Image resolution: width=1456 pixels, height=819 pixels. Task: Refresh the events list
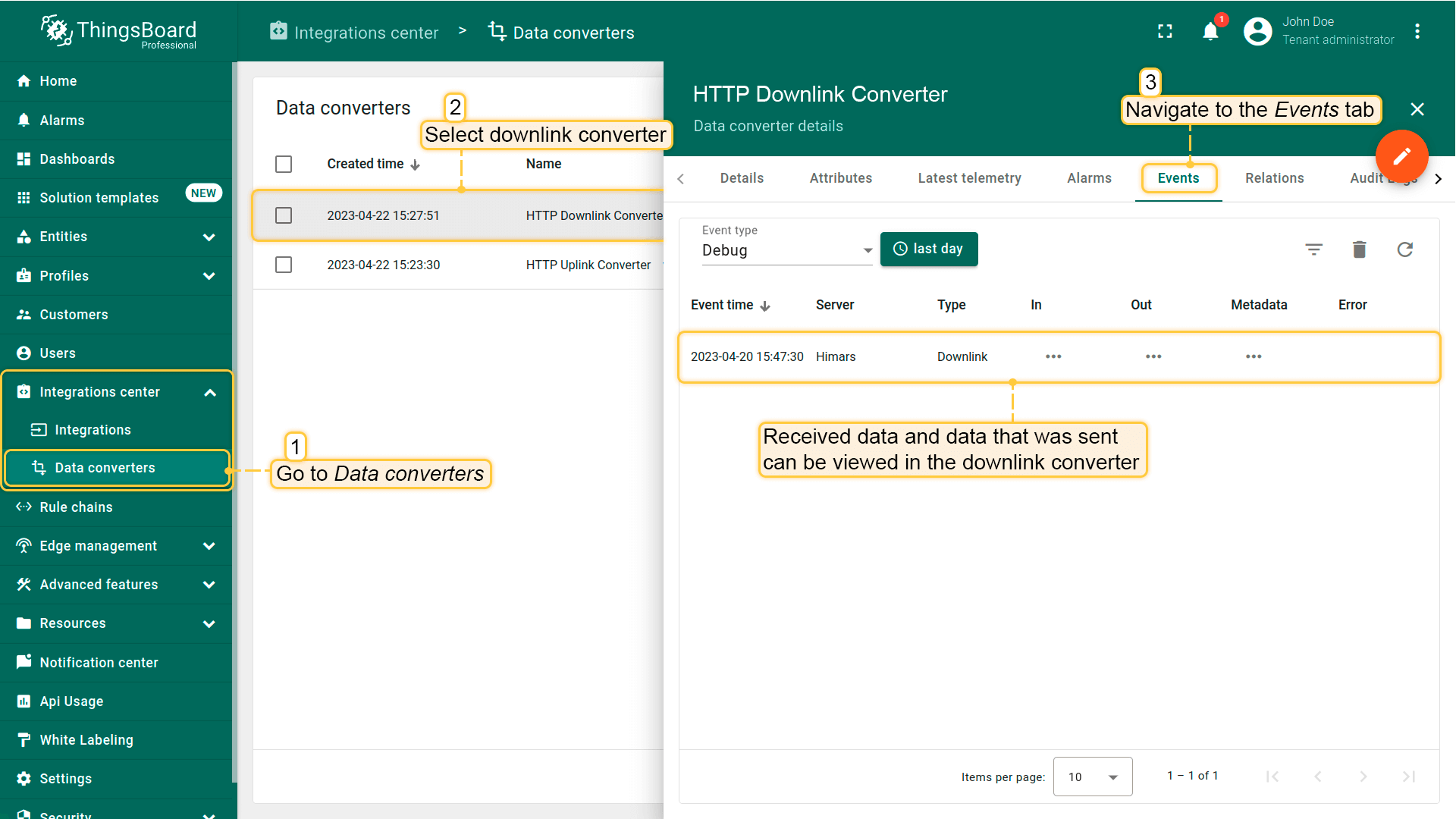click(x=1404, y=249)
